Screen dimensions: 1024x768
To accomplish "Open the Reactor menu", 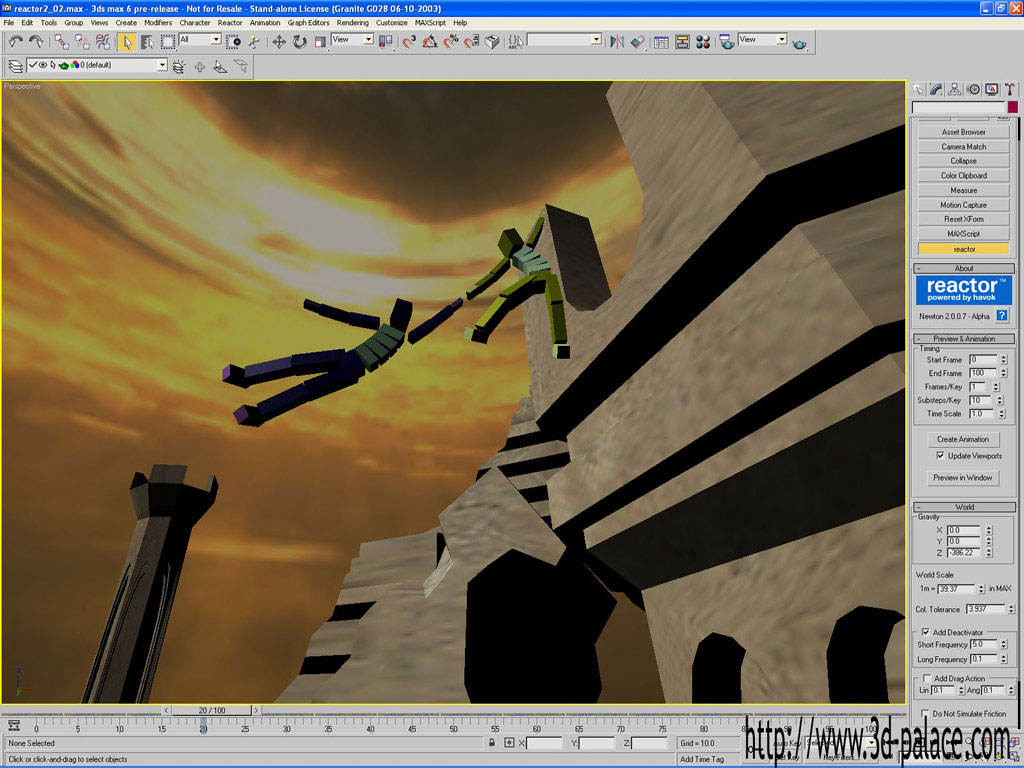I will 230,22.
